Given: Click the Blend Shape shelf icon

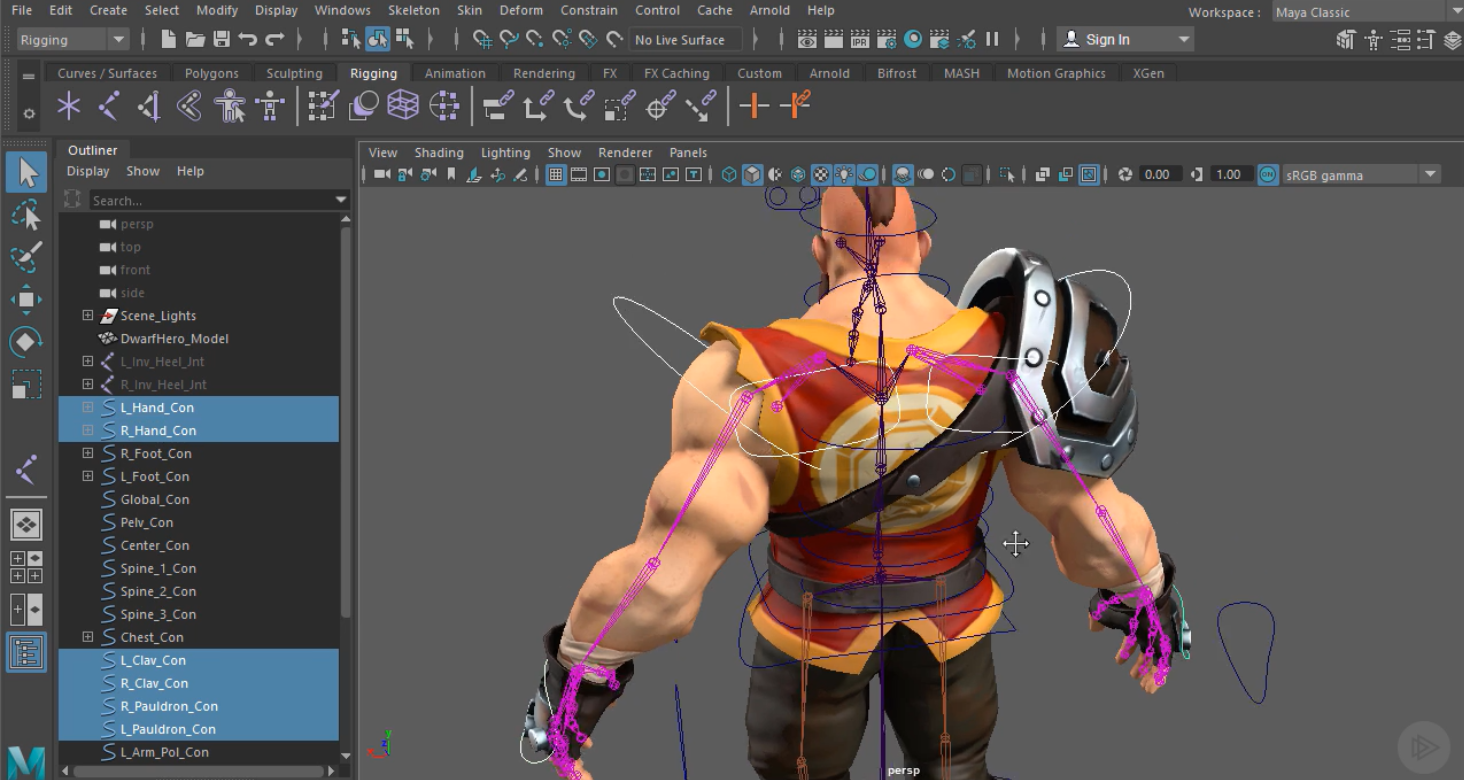Looking at the screenshot, I should tap(362, 106).
